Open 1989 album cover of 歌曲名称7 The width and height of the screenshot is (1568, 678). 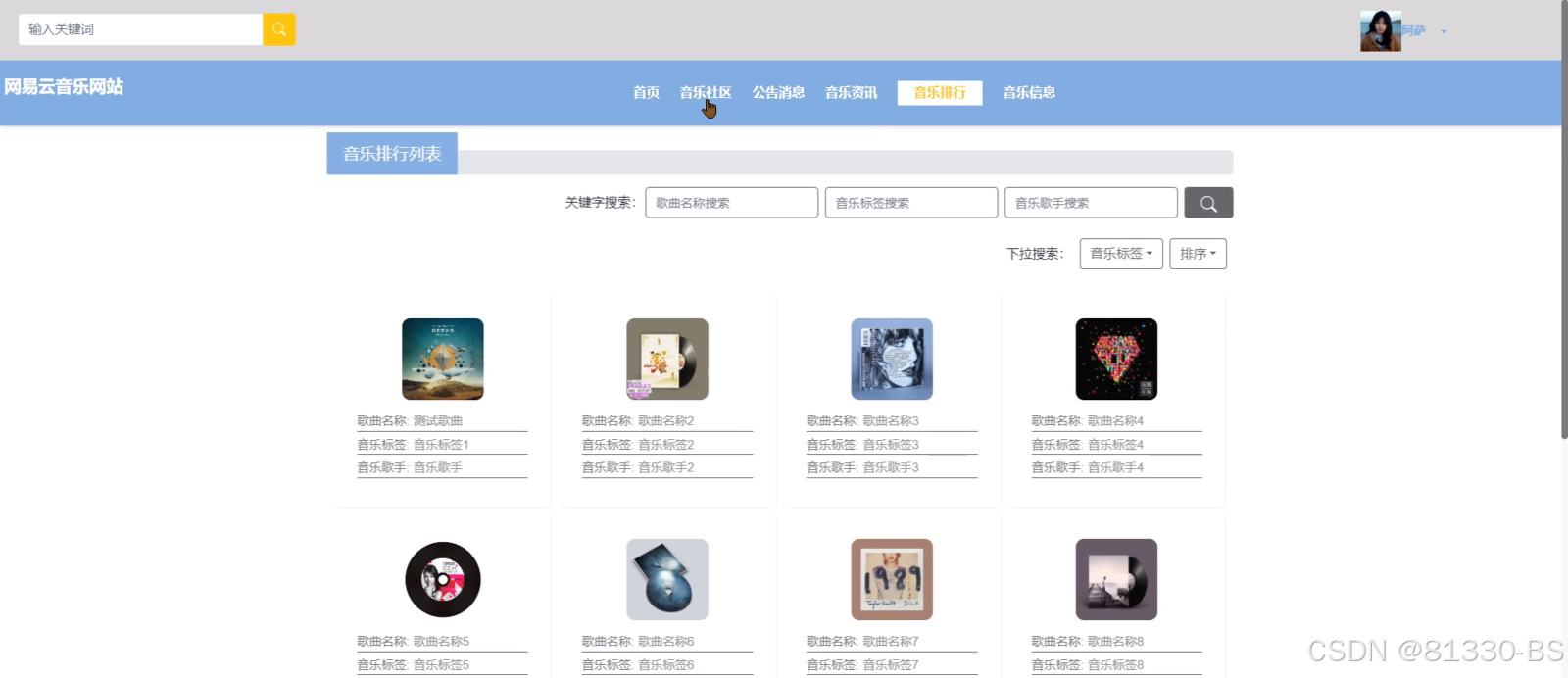(x=892, y=579)
